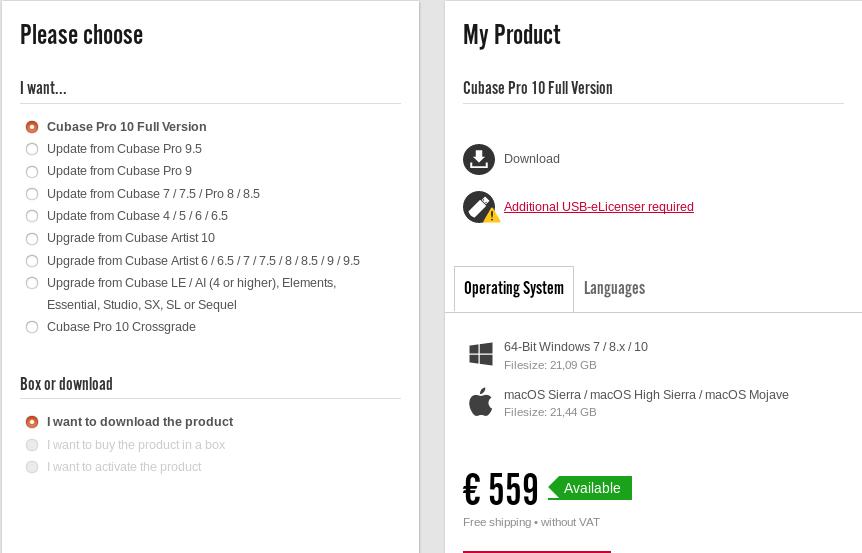Image resolution: width=862 pixels, height=553 pixels.
Task: Choose Update from Cubase 4 / 5 / 6 / 6.5
Action: pyautogui.click(x=32, y=216)
